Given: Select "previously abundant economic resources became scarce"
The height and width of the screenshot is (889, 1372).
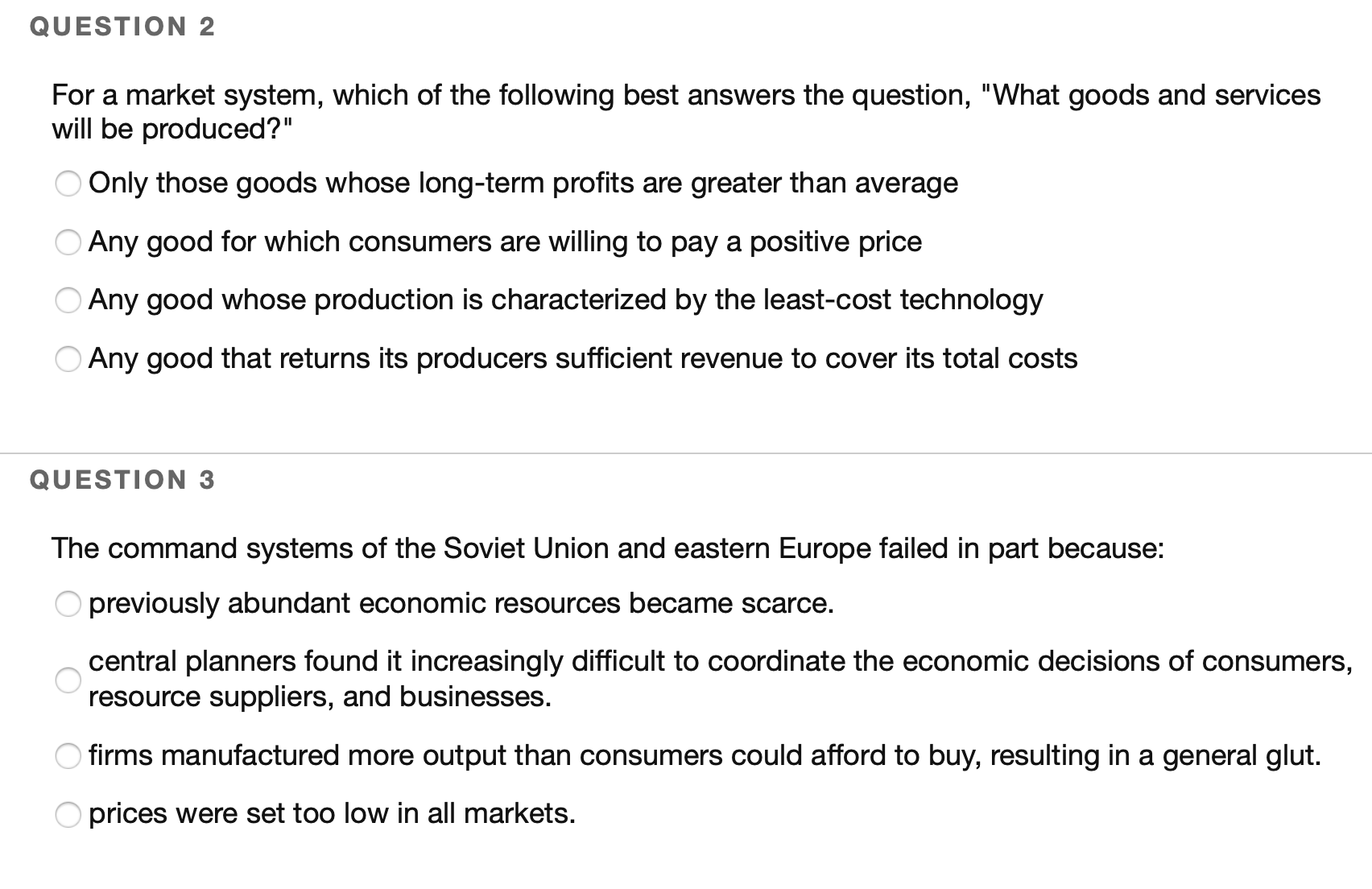Looking at the screenshot, I should coord(68,604).
